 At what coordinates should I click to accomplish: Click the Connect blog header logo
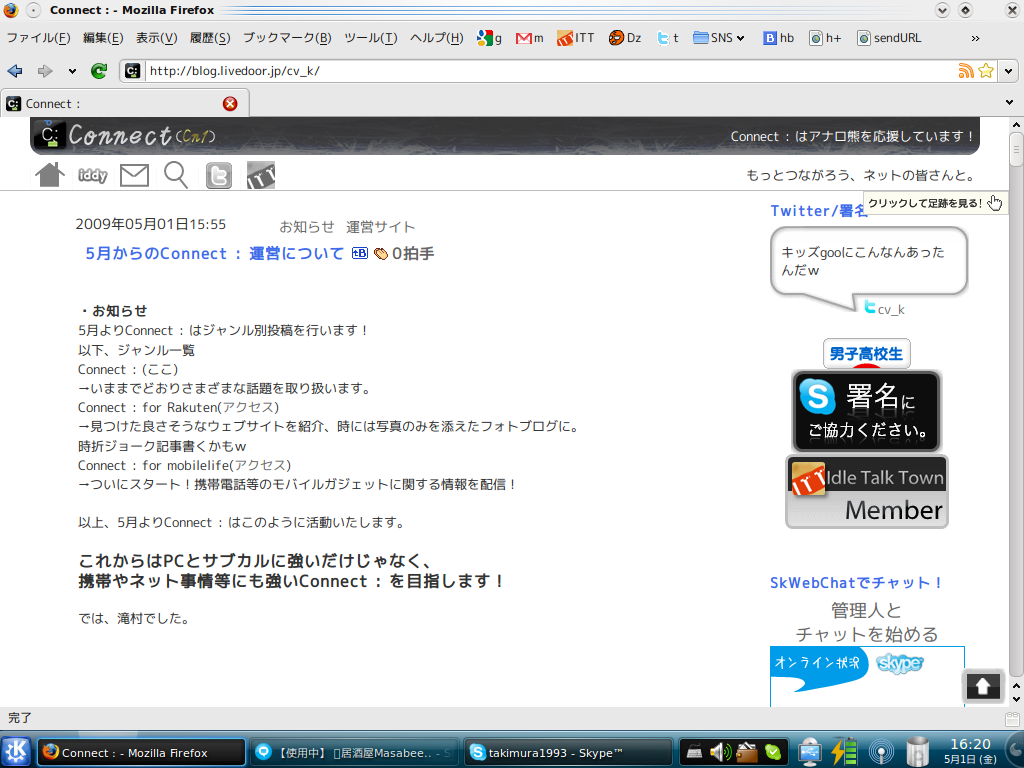pos(124,135)
